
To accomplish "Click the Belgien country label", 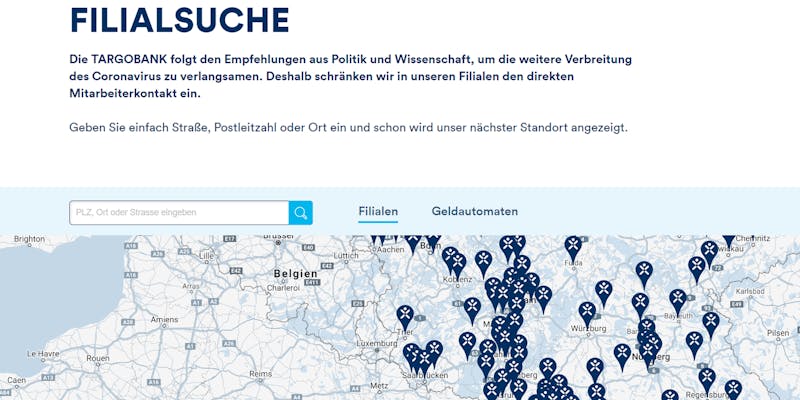I will pos(296,274).
